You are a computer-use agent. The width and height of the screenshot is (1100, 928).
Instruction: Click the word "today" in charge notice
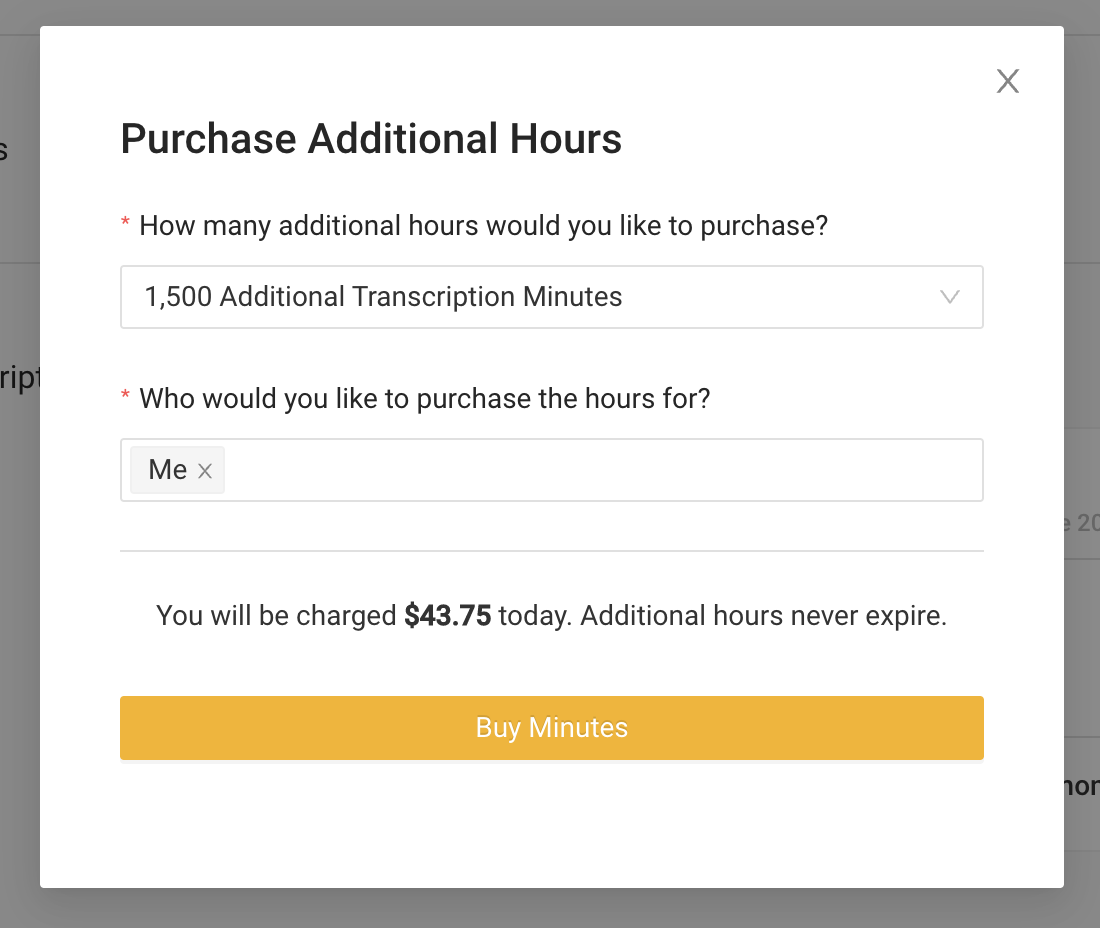click(x=534, y=616)
